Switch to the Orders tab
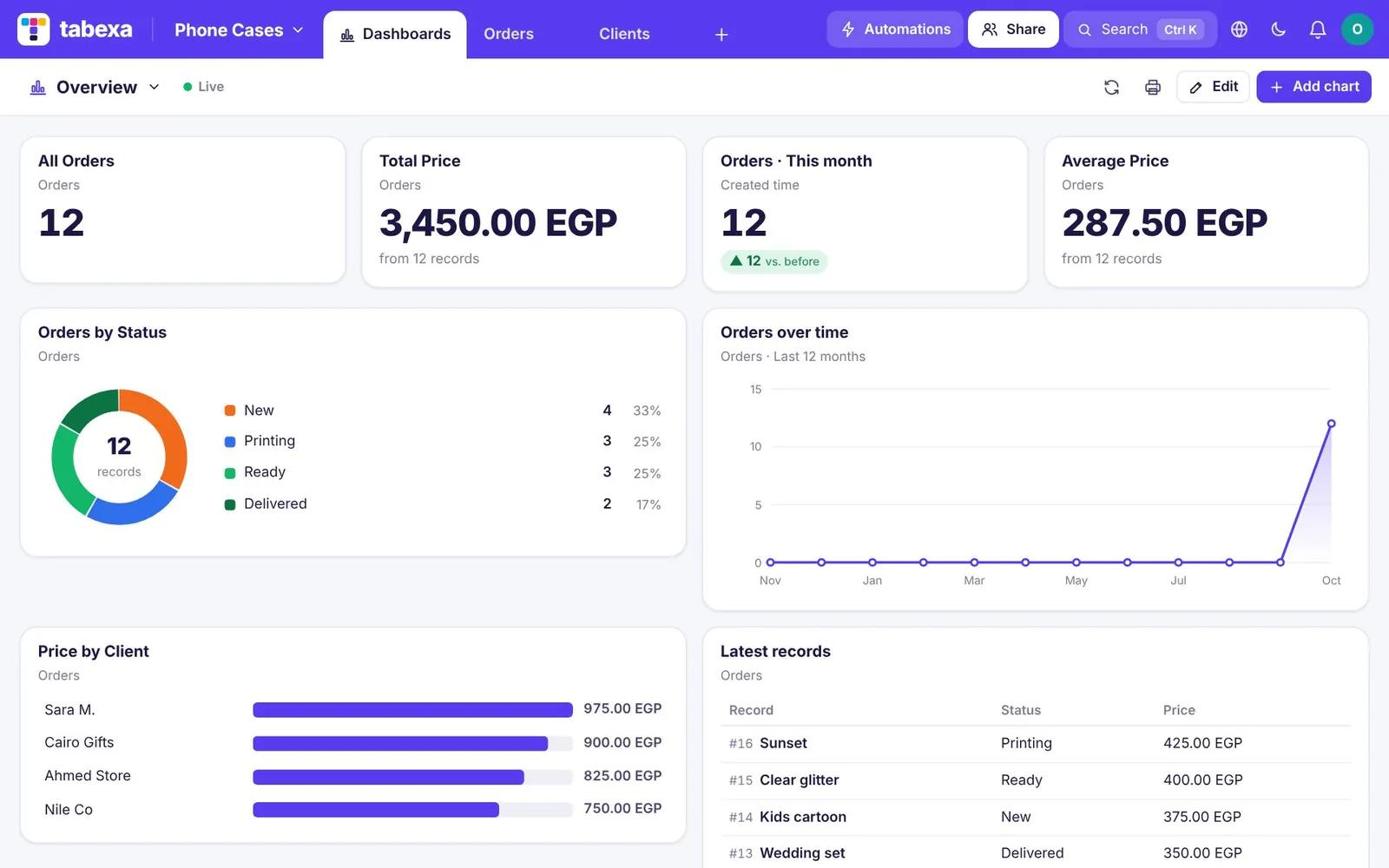The image size is (1389, 868). [x=509, y=34]
